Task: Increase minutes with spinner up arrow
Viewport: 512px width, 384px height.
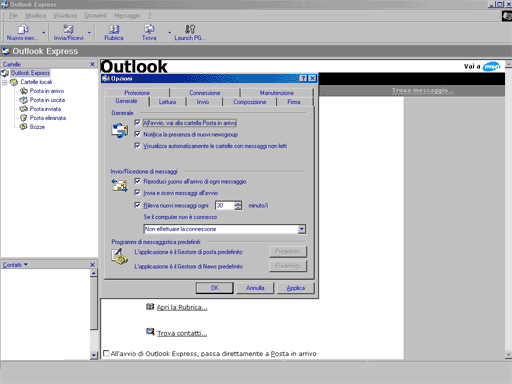Action: (238, 203)
